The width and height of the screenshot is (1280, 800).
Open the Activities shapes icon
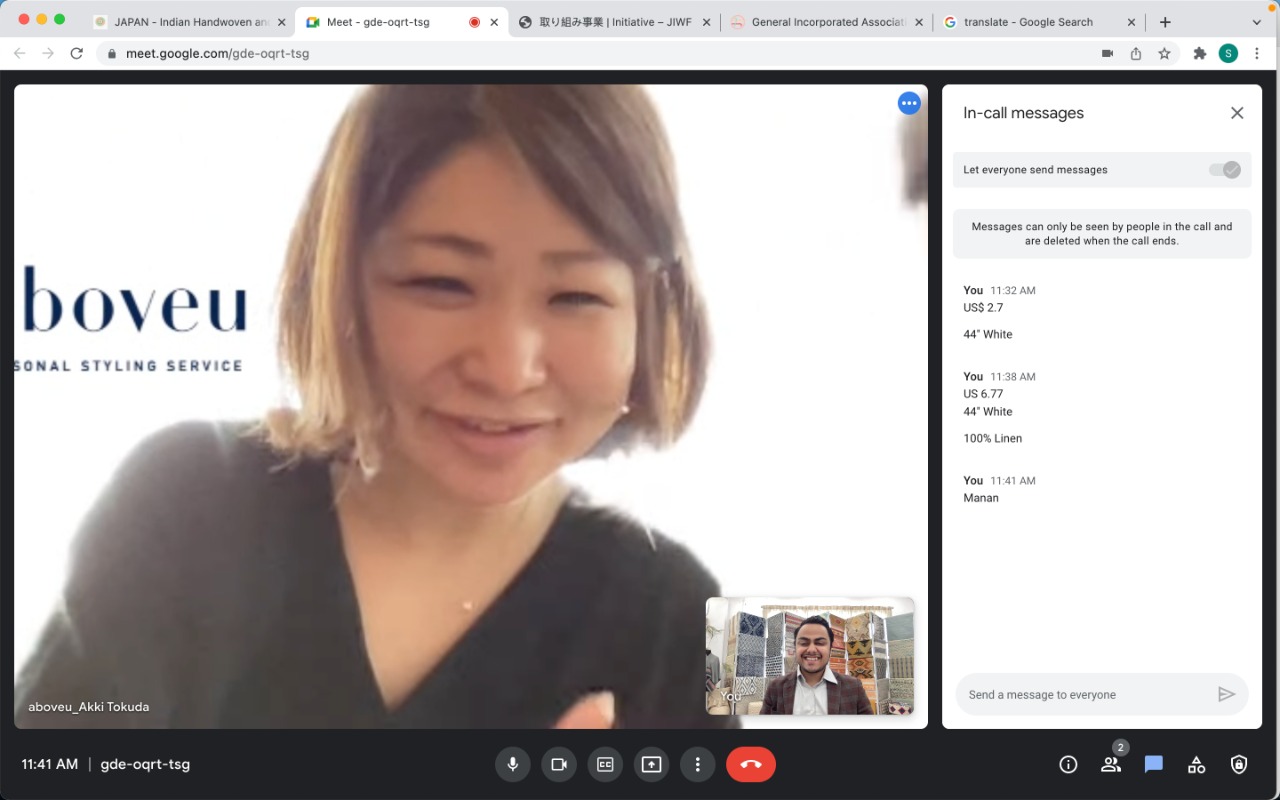pos(1196,764)
